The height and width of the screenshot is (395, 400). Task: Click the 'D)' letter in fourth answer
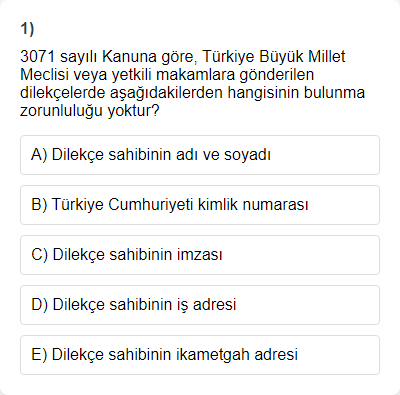point(39,305)
